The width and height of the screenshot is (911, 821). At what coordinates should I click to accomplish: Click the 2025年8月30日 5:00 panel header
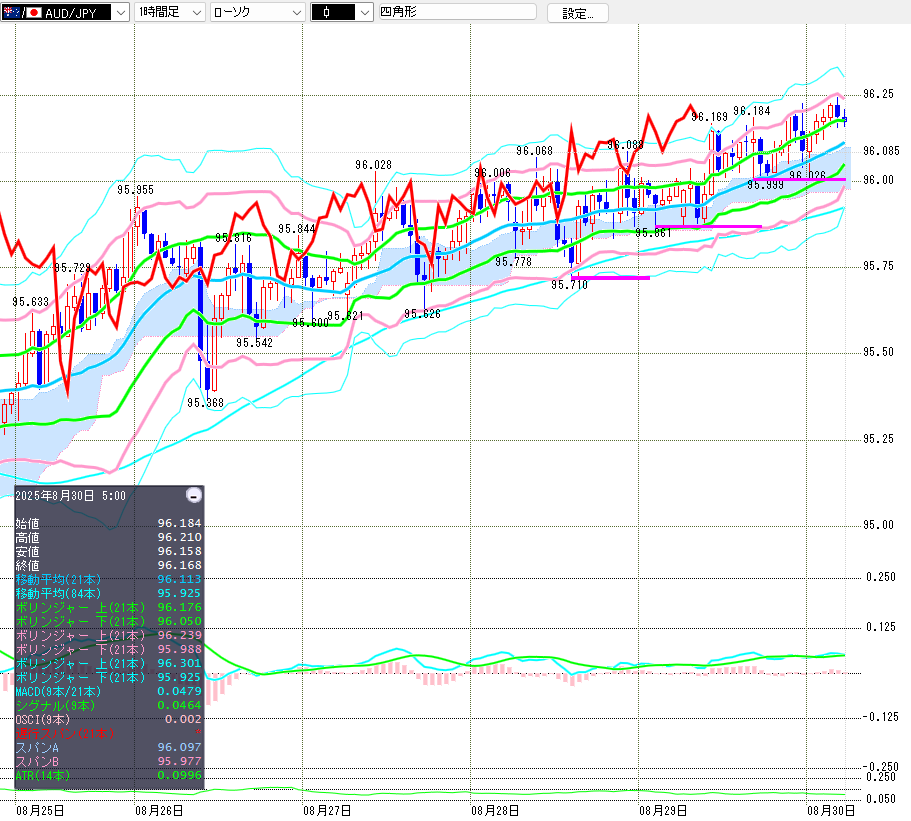pos(70,496)
